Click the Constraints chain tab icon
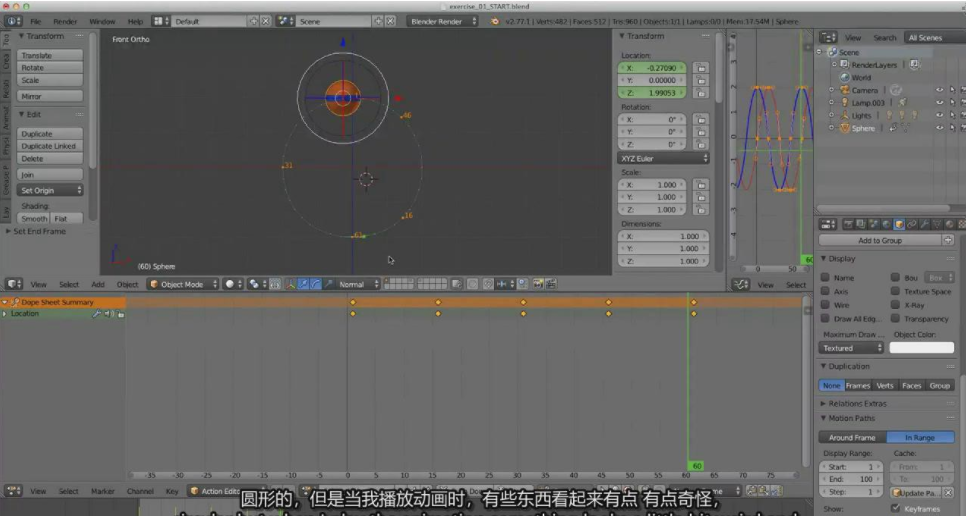Viewport: 966px width, 516px height. pos(912,225)
